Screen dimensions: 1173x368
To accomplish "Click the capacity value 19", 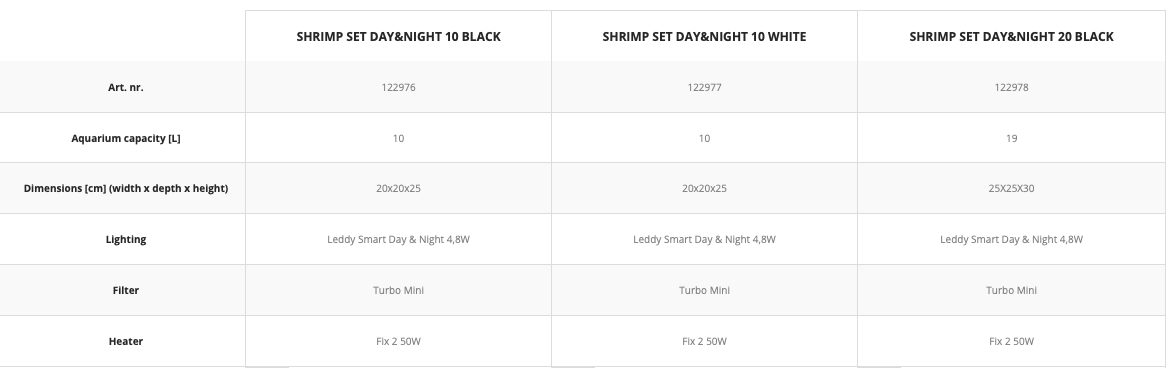I will coord(1011,138).
